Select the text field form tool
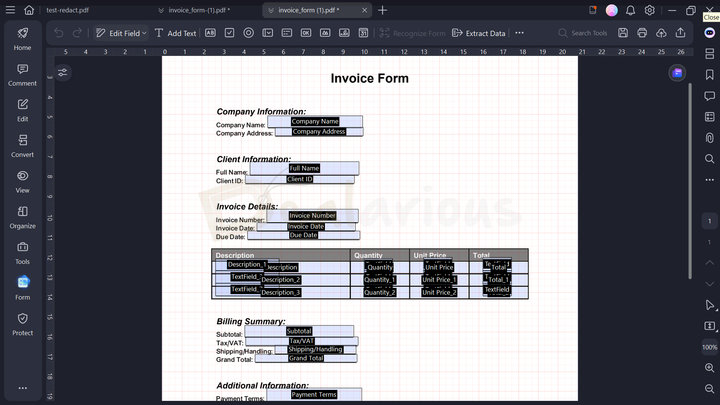The height and width of the screenshot is (405, 720). click(x=210, y=33)
